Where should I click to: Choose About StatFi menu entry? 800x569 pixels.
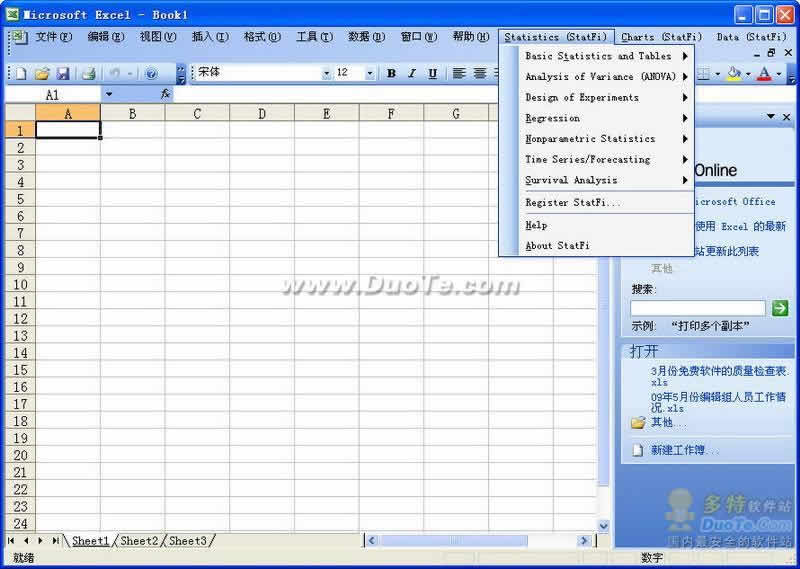click(x=605, y=245)
